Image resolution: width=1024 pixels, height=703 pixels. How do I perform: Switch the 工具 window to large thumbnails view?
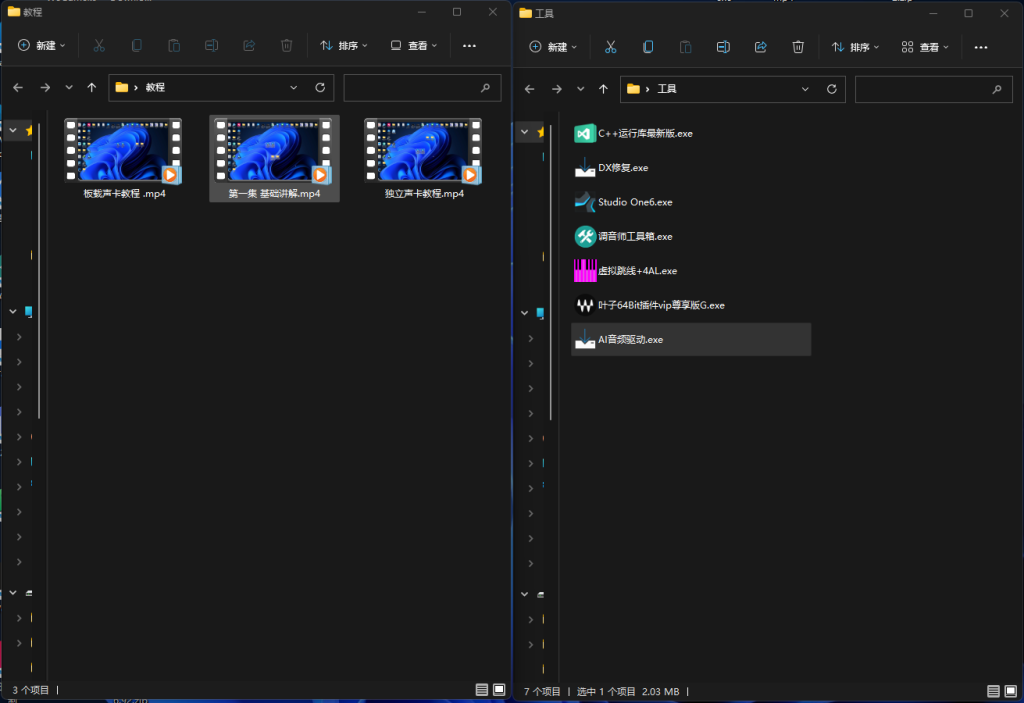point(1011,691)
